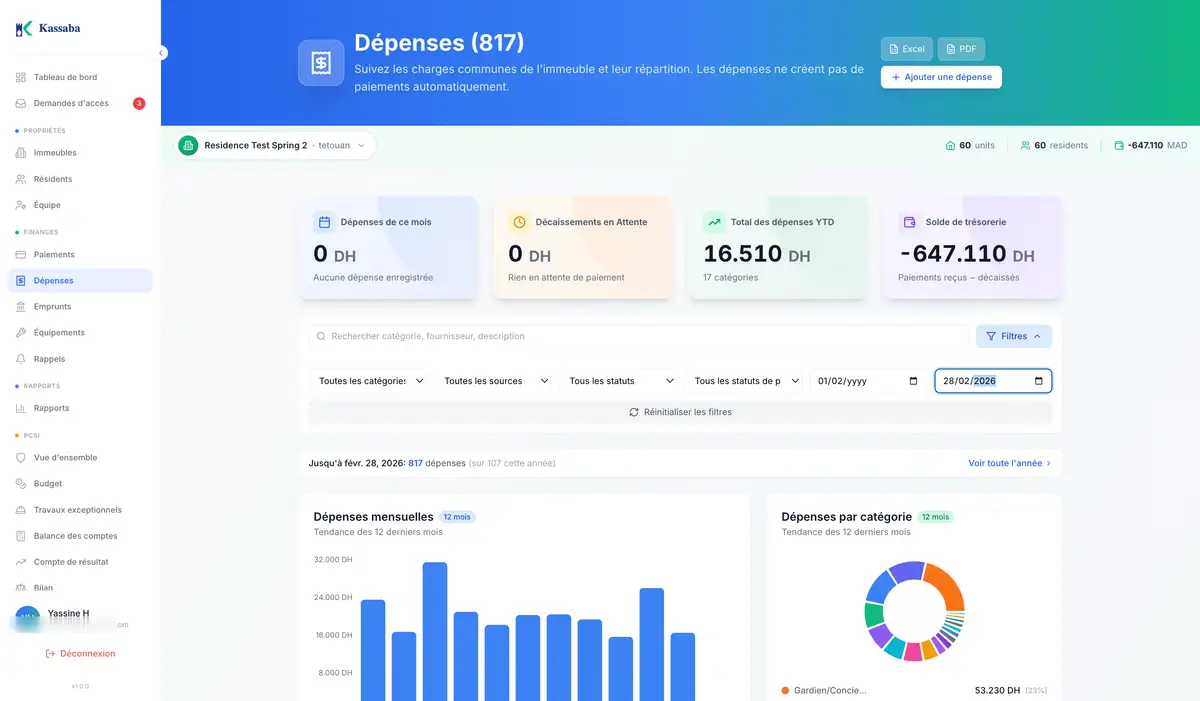1200x701 pixels.
Task: Click the expense search input field
Action: 640,337
